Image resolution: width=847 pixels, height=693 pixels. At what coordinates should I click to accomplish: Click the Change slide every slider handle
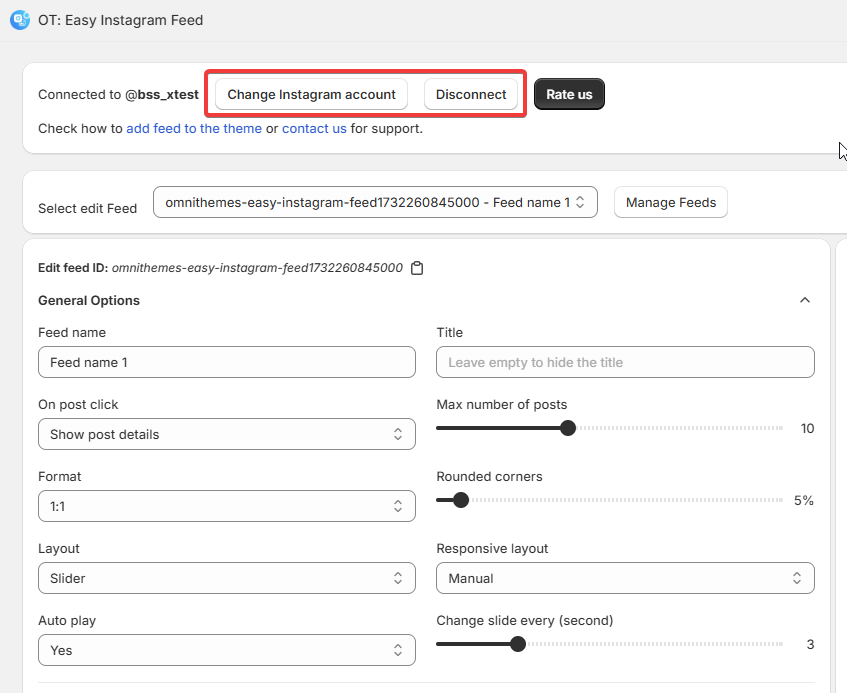(x=518, y=644)
